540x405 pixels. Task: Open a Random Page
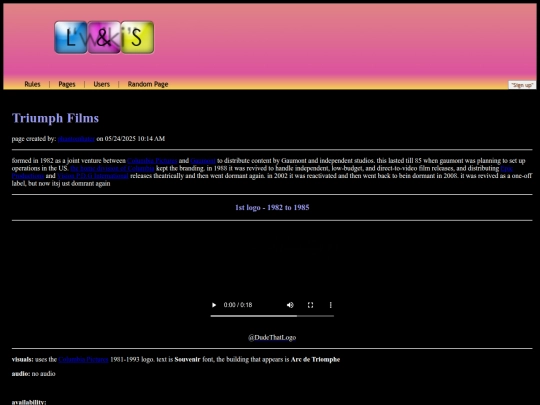point(148,84)
